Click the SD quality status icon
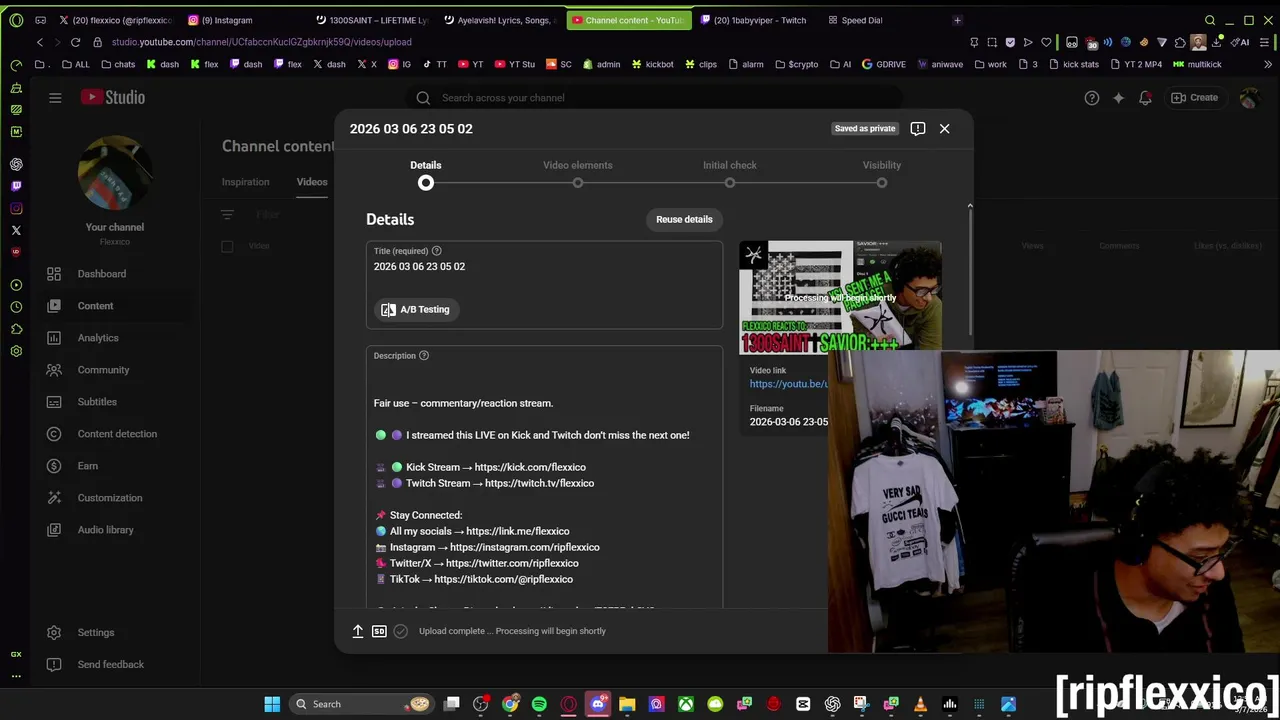 [x=379, y=631]
